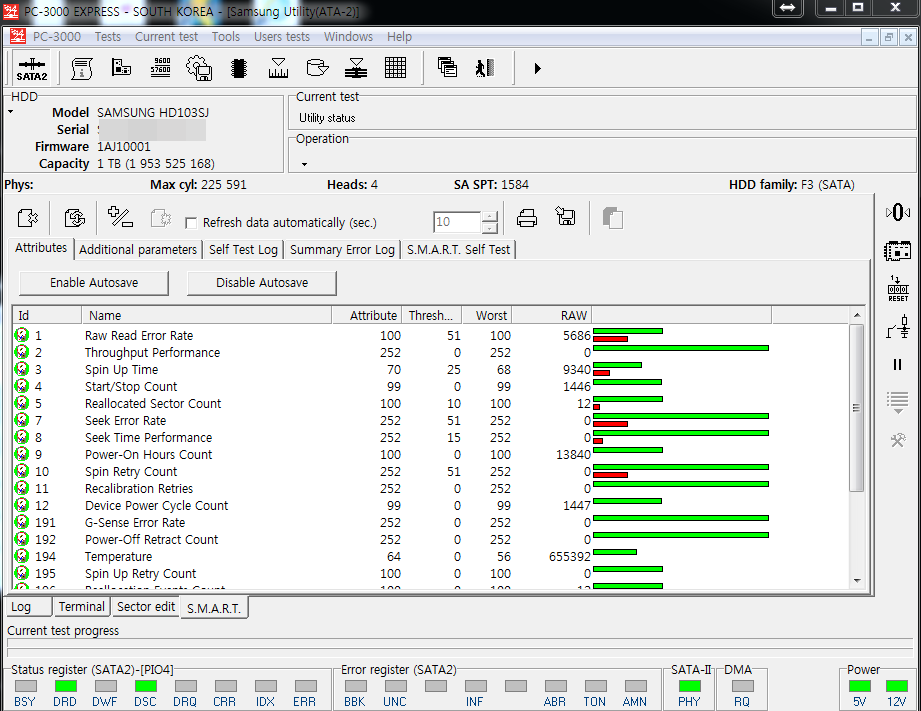The image size is (921, 711).
Task: Open the ruler measurement toolbar icon
Action: coord(278,69)
